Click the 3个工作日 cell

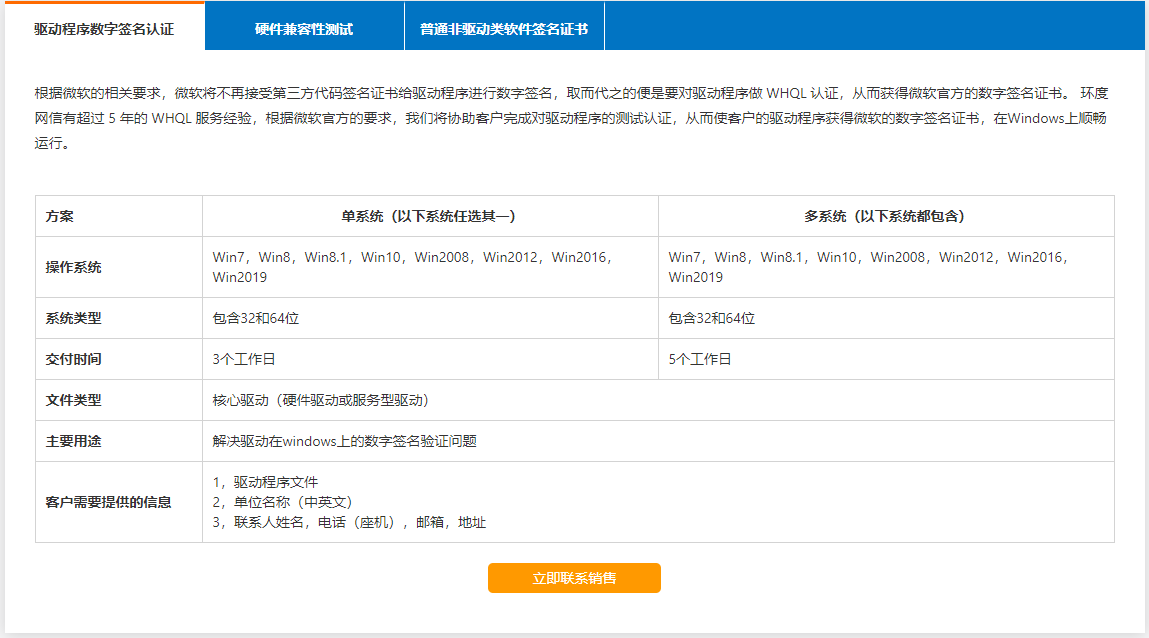point(430,359)
